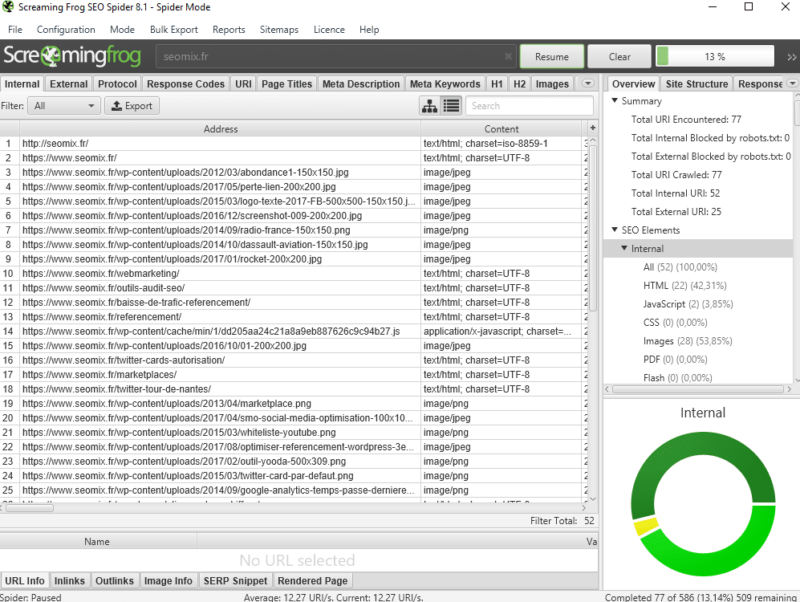
Task: Select the HTML (22) tree item
Action: point(684,285)
